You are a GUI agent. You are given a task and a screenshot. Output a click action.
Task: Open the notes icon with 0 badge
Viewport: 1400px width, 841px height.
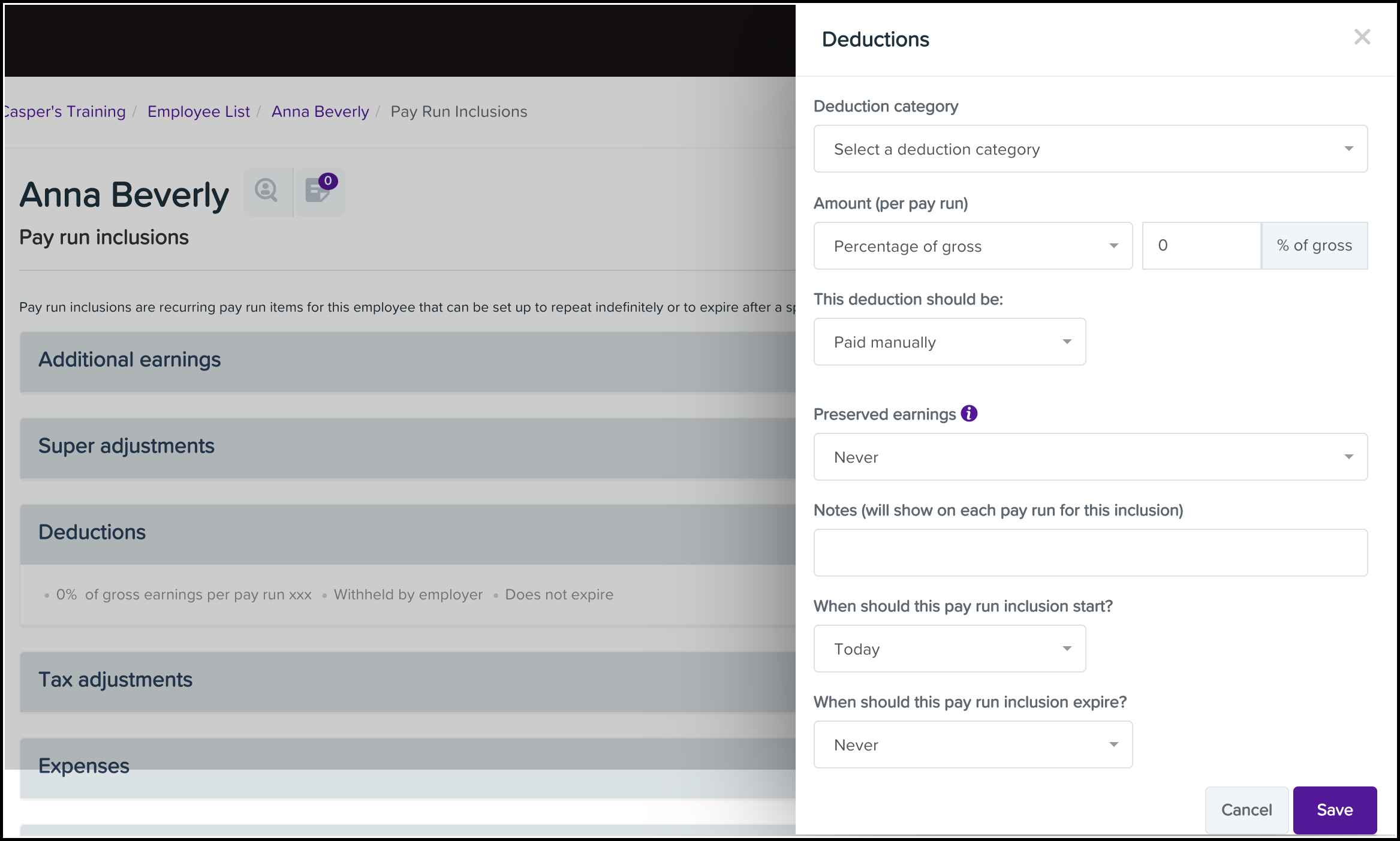point(320,192)
